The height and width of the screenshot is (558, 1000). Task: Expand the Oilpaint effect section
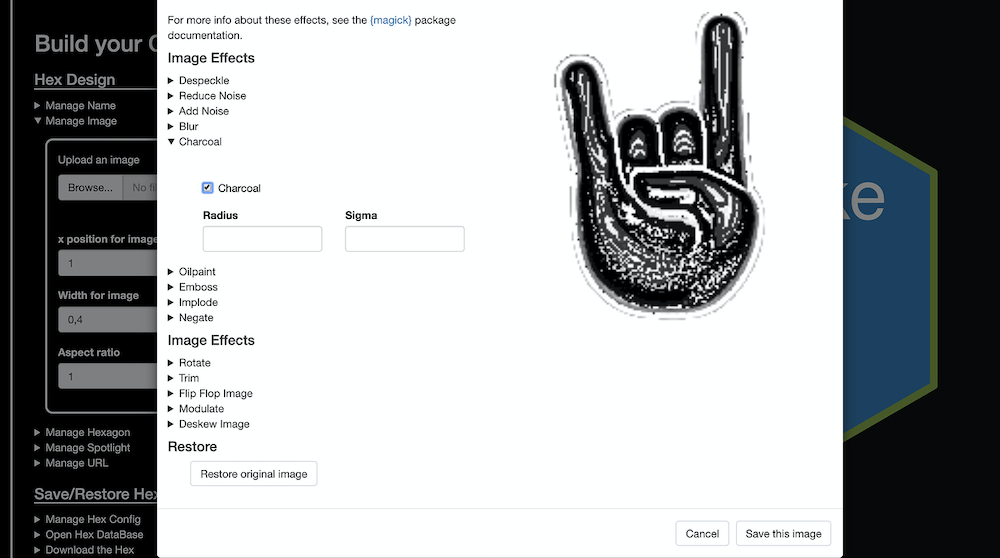tap(196, 272)
